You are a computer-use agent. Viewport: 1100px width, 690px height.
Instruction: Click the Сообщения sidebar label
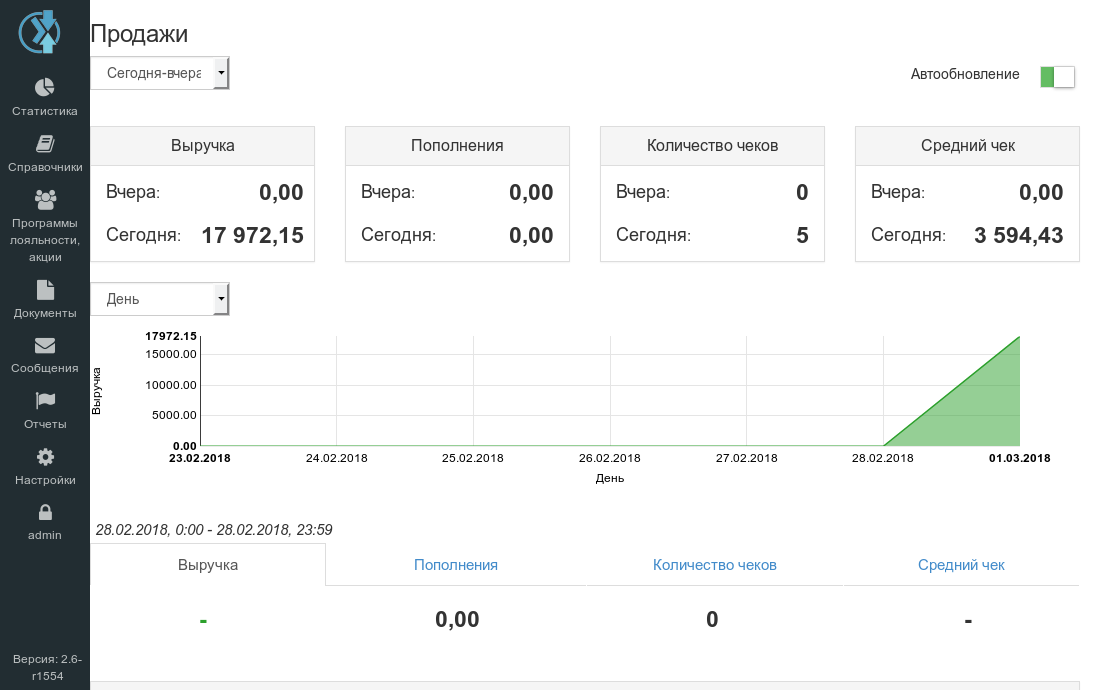coord(45,368)
